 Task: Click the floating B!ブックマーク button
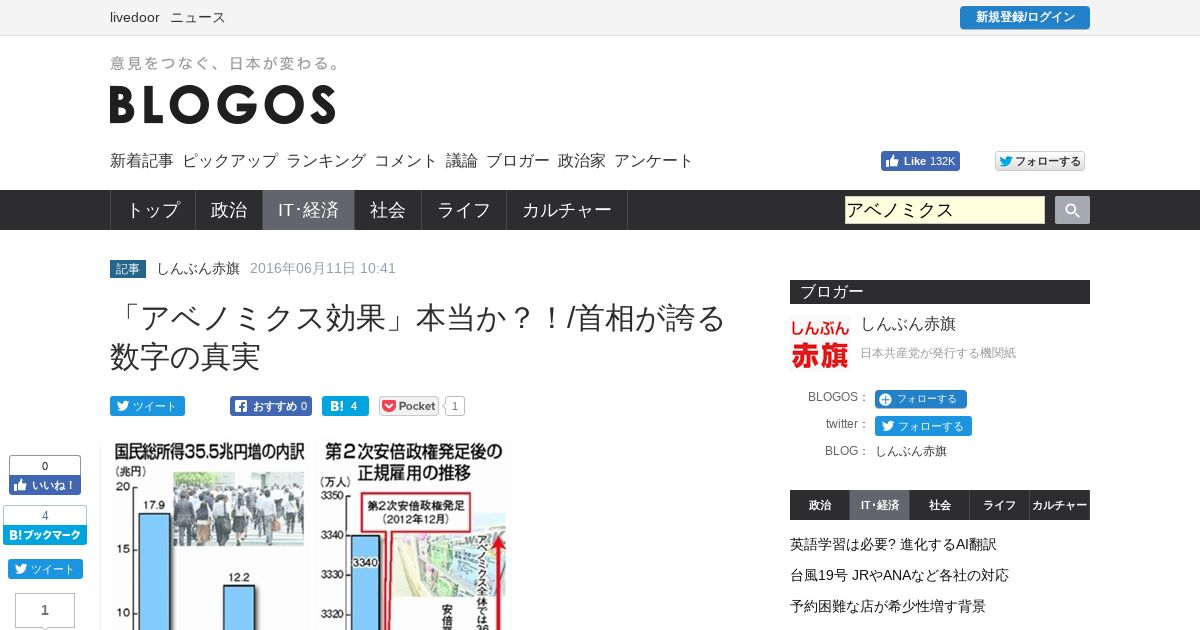45,535
